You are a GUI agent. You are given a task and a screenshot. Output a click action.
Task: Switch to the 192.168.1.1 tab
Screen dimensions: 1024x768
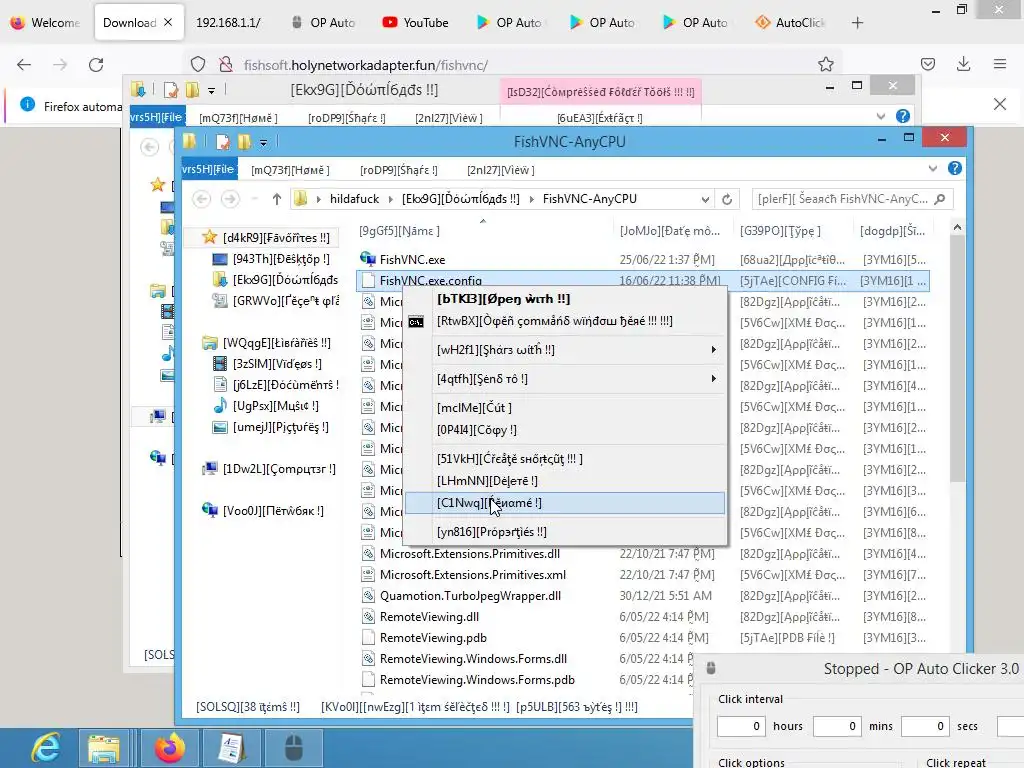[229, 22]
